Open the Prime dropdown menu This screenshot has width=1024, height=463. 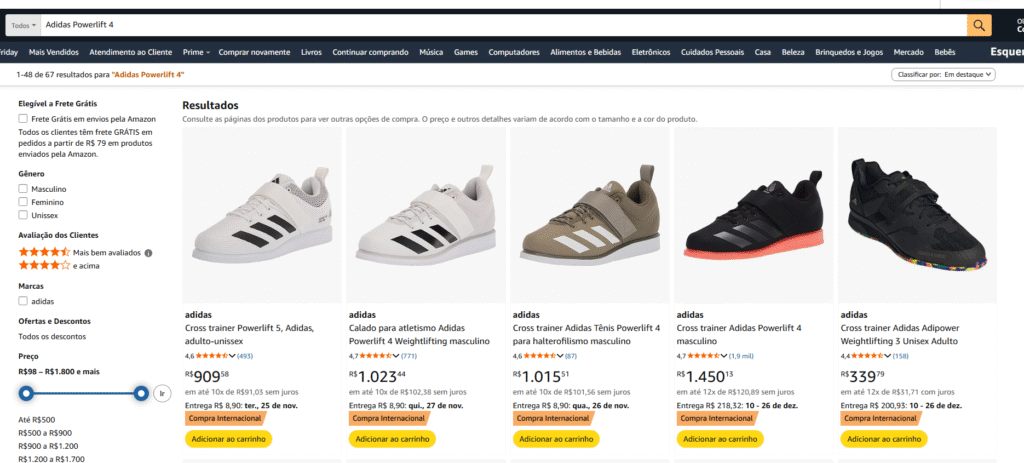pos(194,52)
